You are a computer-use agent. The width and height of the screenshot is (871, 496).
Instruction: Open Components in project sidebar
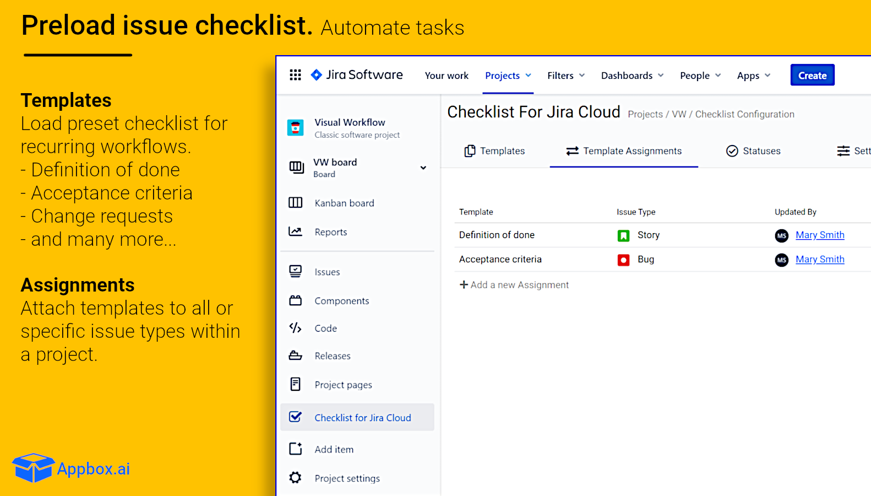[341, 301]
